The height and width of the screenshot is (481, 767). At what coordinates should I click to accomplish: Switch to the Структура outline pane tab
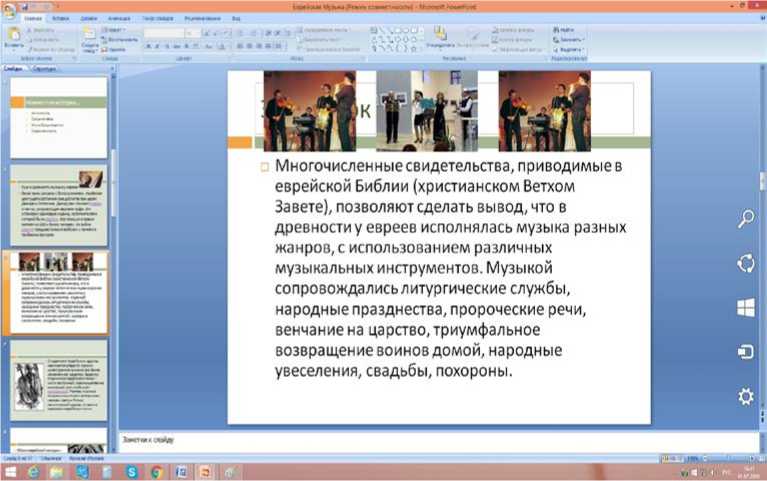45,69
